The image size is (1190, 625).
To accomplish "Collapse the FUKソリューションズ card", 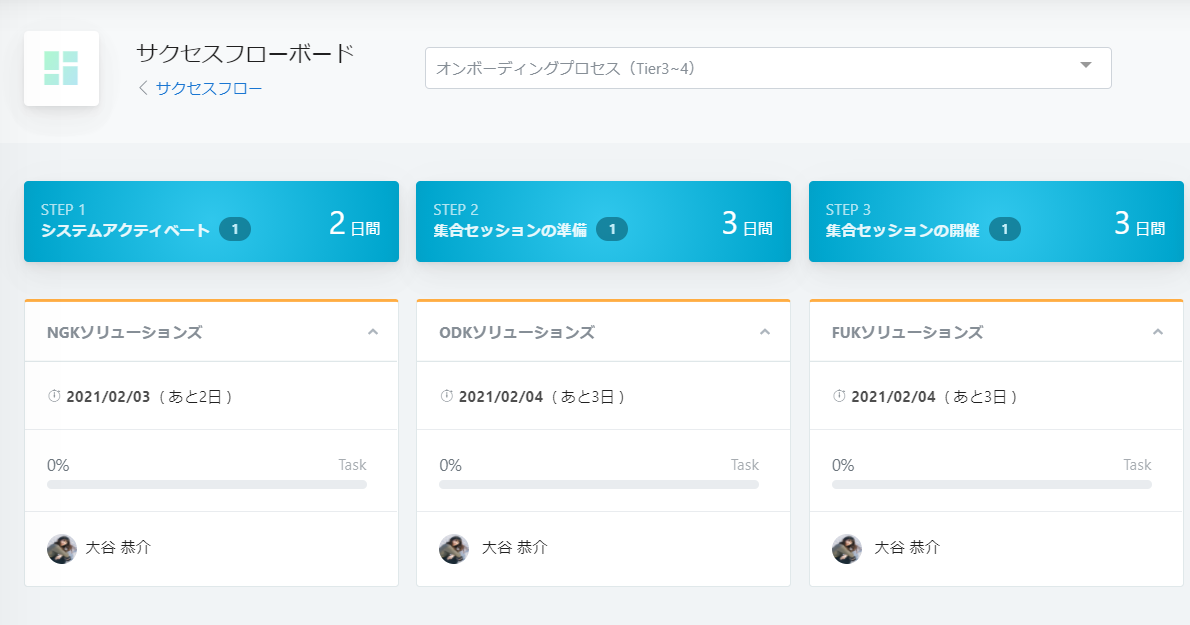I will [1157, 332].
